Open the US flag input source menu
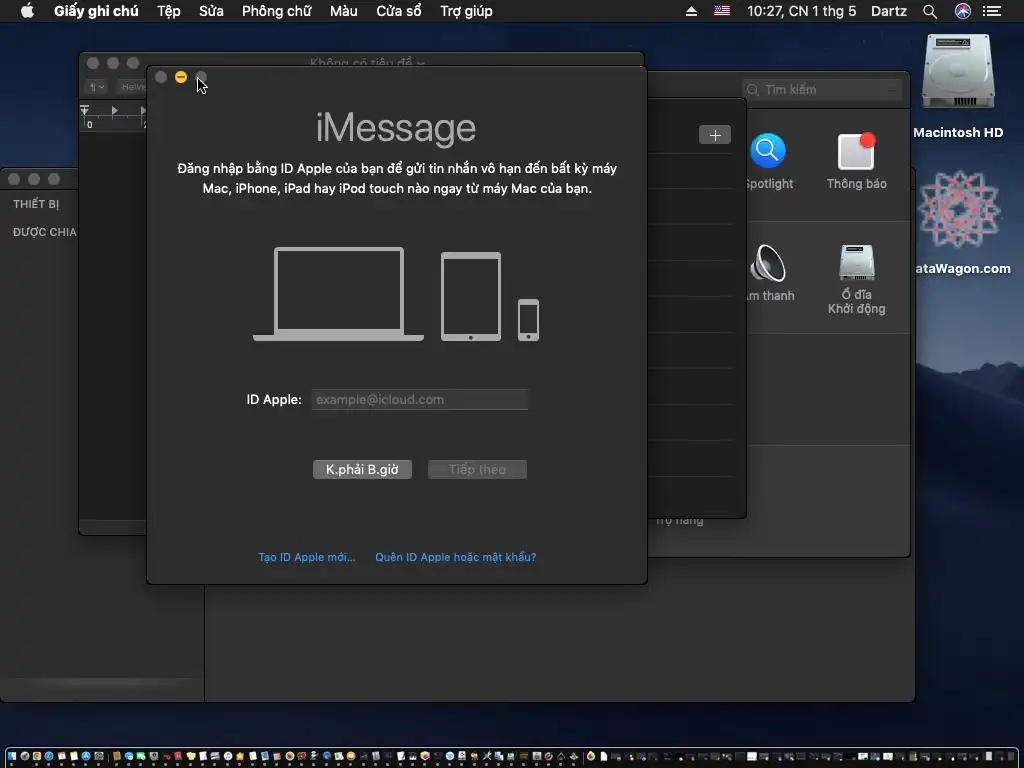Viewport: 1024px width, 768px height. [722, 11]
